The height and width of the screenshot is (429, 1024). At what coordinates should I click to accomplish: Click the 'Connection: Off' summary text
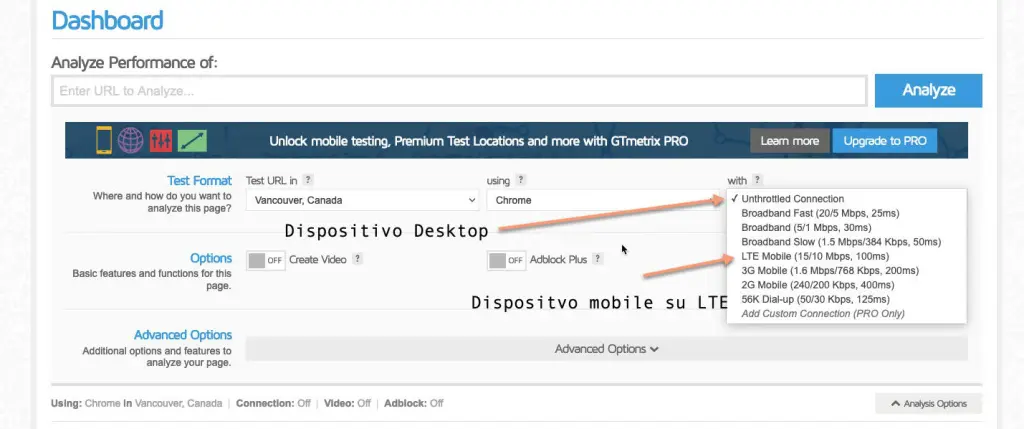[x=273, y=404]
